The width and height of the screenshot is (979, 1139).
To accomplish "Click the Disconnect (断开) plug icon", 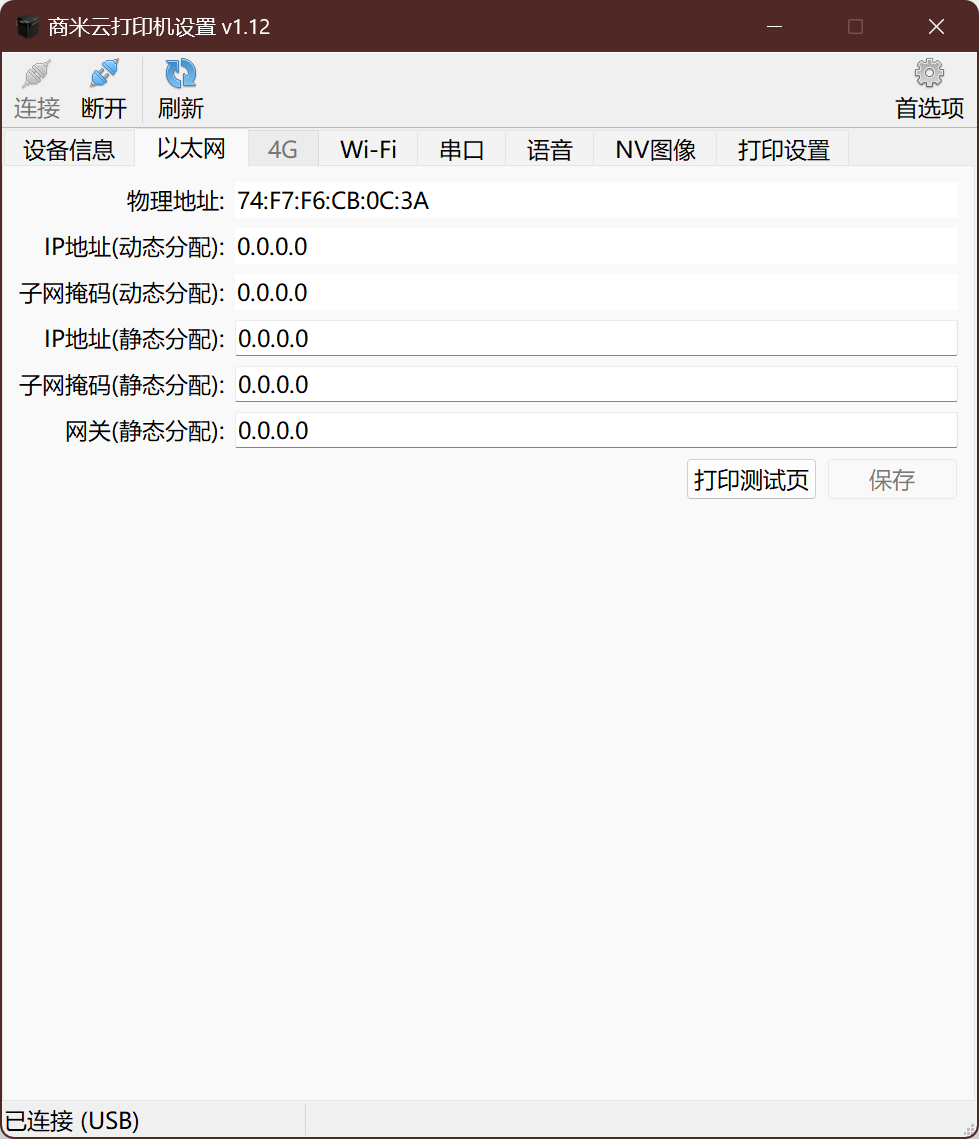I will pos(104,75).
